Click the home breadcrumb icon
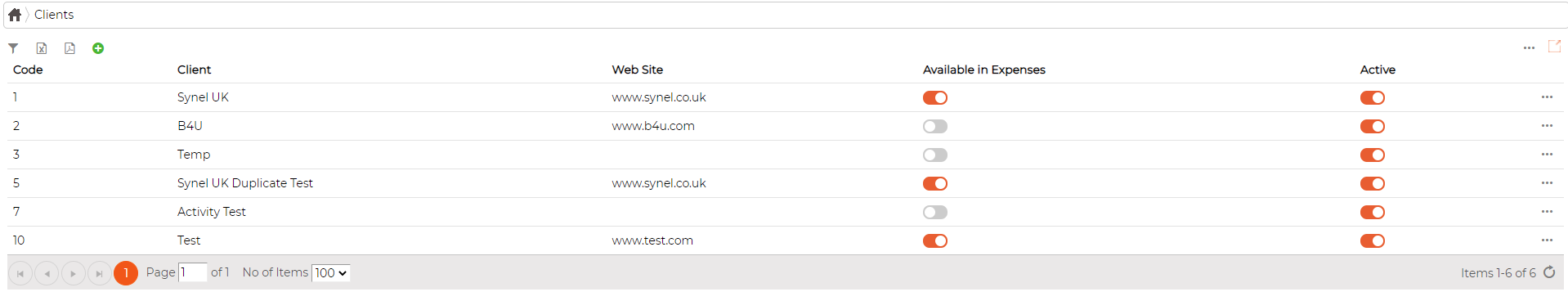The height and width of the screenshot is (301, 1568). pyautogui.click(x=15, y=15)
